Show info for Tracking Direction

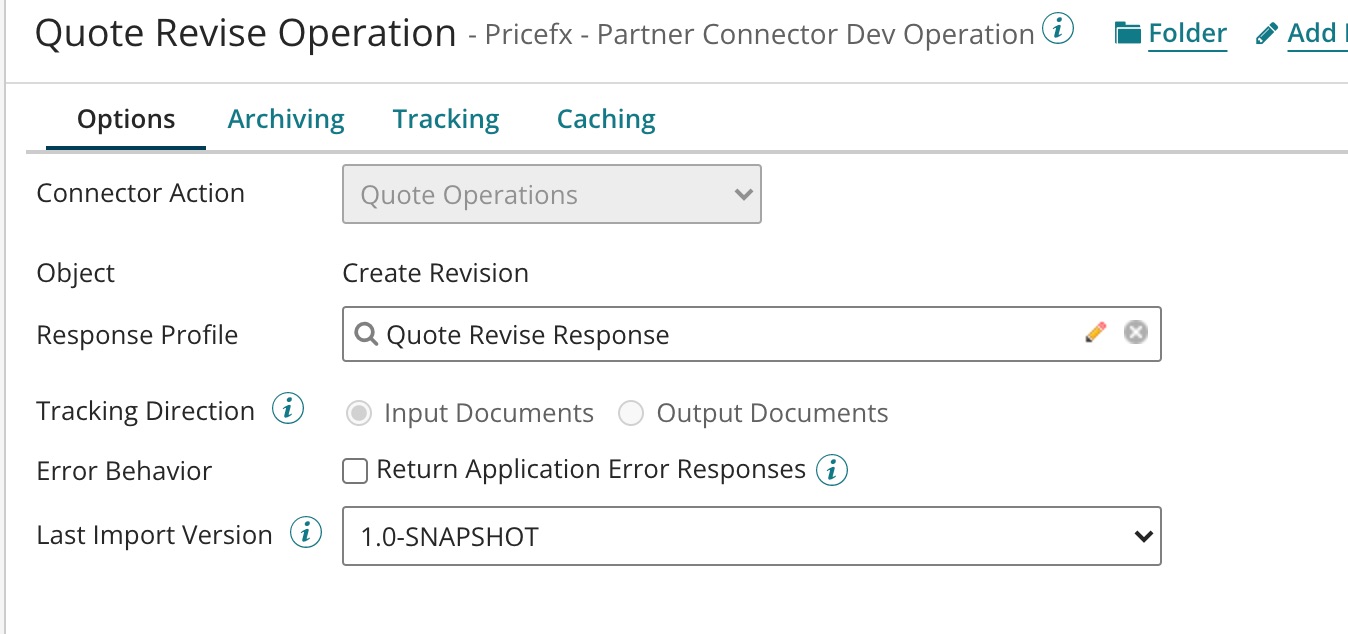pyautogui.click(x=288, y=410)
